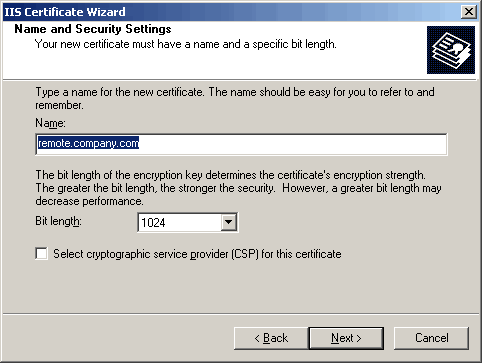Click the certificate stack icon in header
Viewport: 482px width, 363px height.
point(451,50)
